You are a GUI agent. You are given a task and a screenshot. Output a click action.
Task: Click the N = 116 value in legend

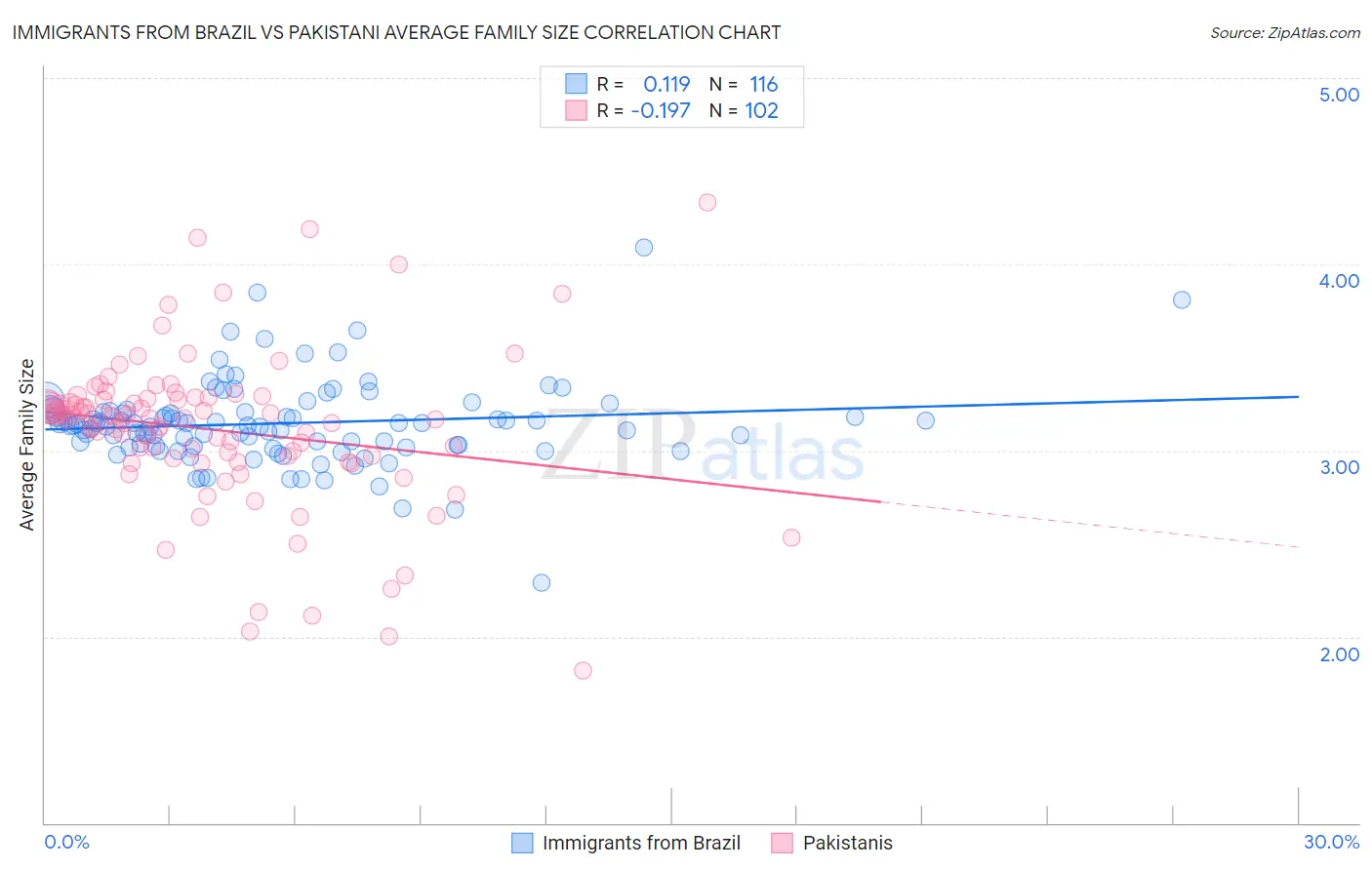(x=744, y=84)
